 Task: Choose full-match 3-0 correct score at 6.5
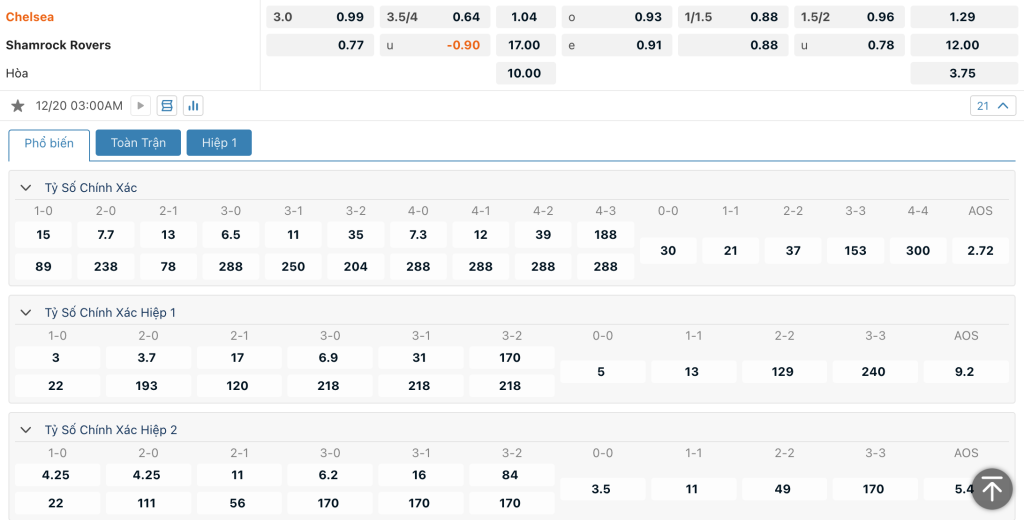pos(231,235)
